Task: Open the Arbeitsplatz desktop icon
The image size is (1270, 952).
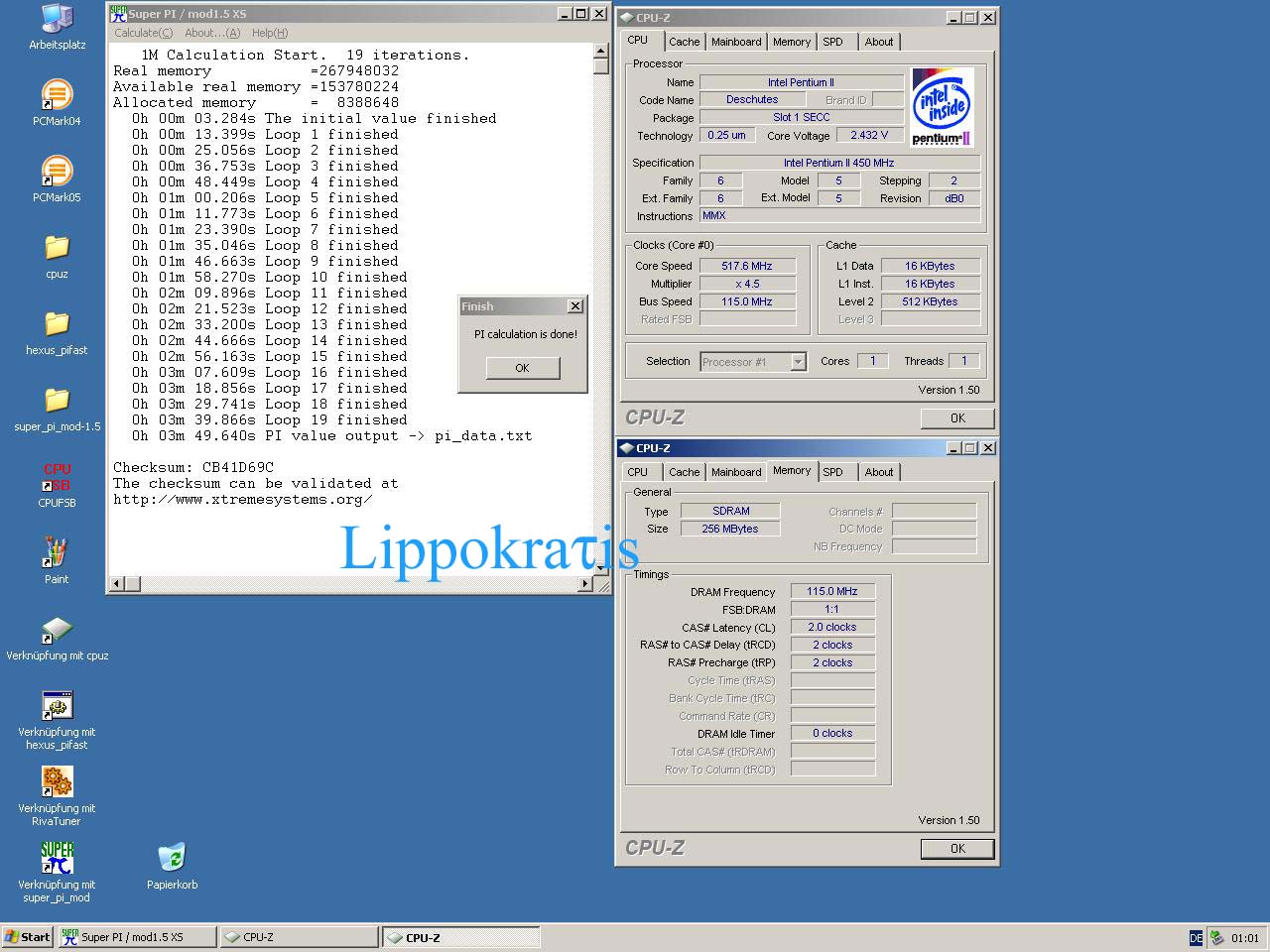Action: tap(57, 27)
